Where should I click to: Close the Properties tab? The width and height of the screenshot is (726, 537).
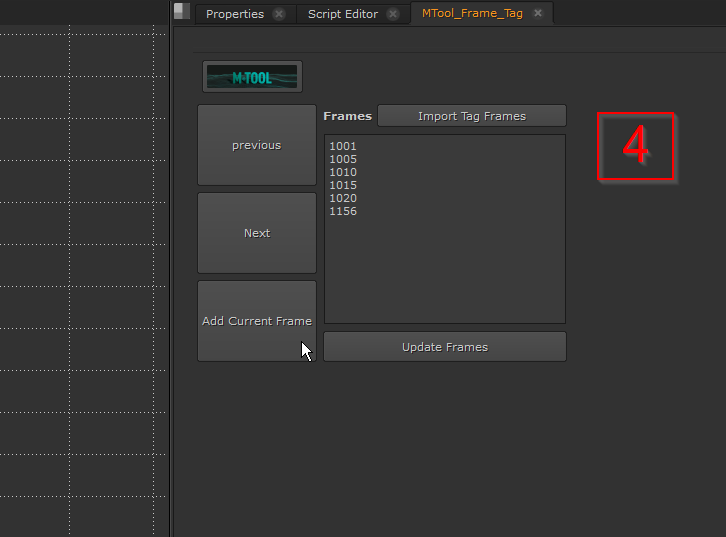[278, 14]
